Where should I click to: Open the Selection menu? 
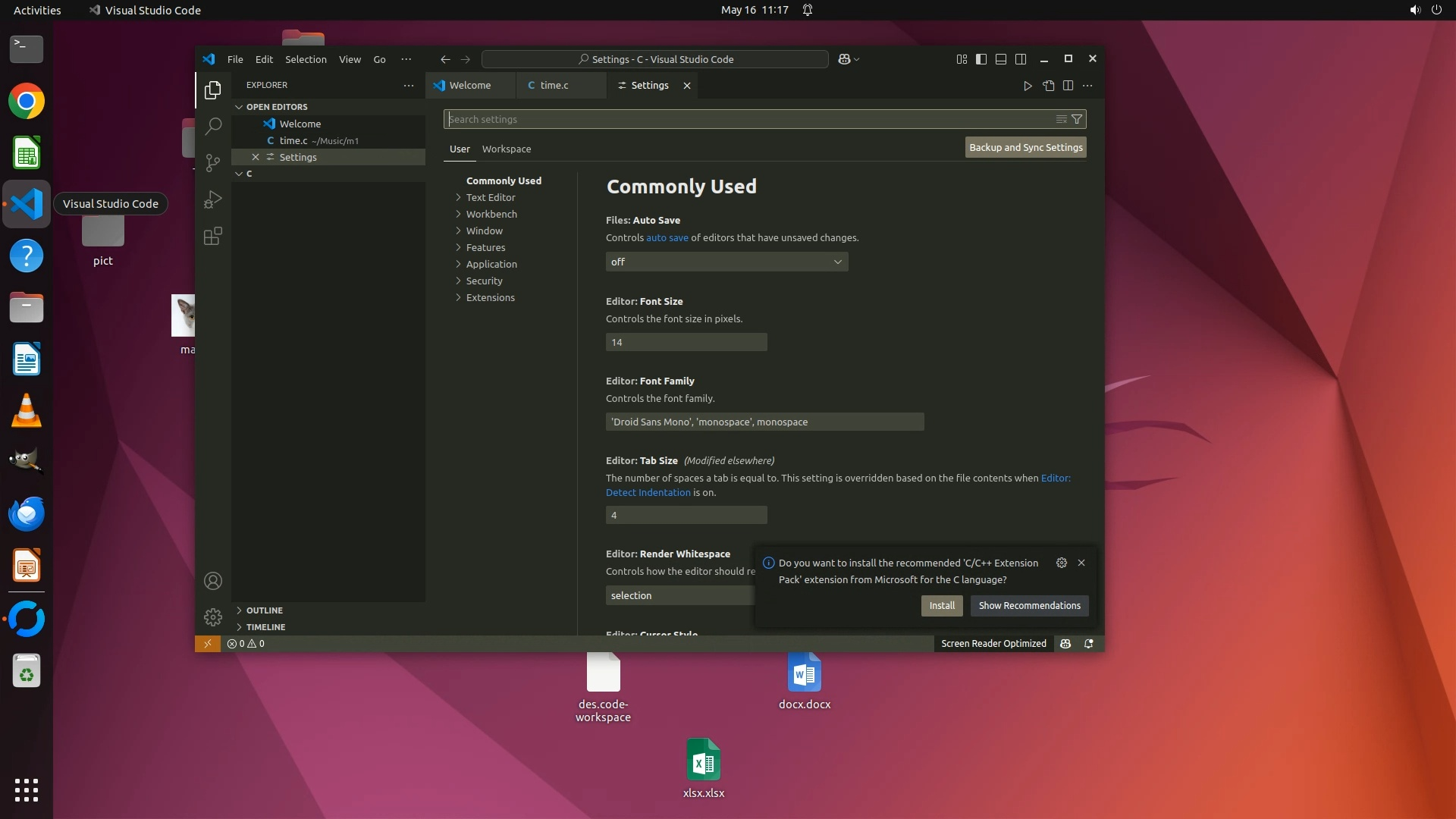(306, 59)
